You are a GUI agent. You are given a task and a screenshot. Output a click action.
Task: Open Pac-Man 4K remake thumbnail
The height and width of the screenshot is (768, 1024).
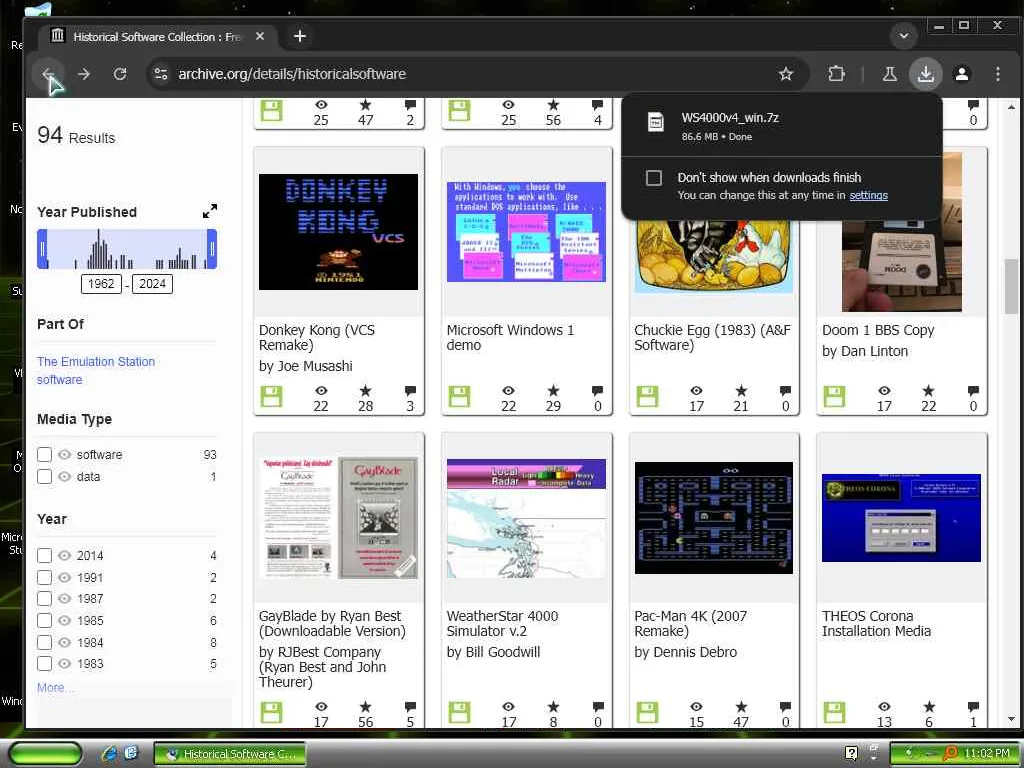[714, 517]
